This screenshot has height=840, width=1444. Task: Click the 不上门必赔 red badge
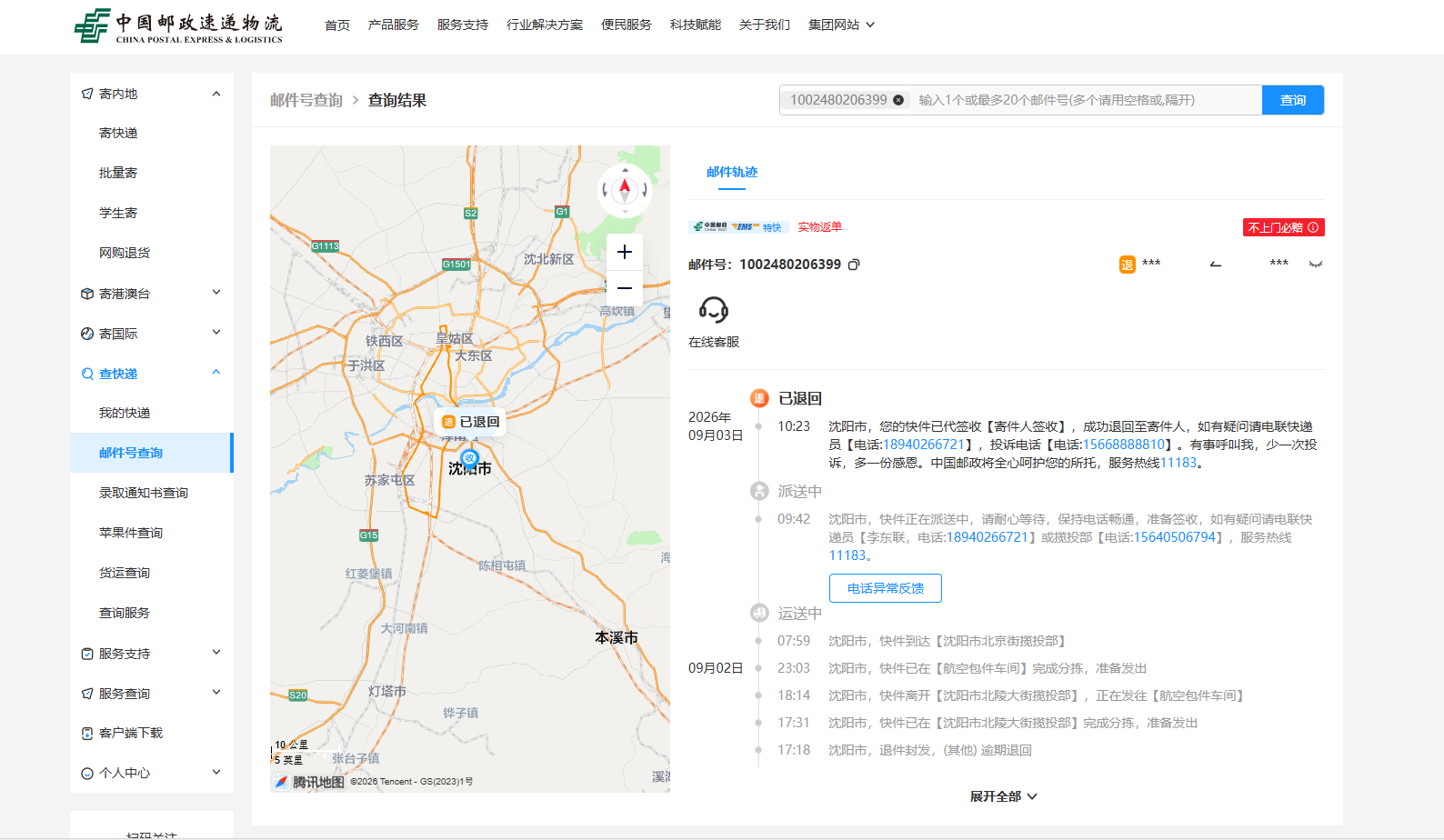[x=1283, y=227]
